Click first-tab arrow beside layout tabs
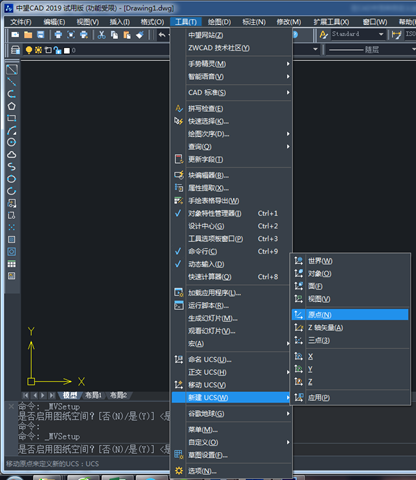 (26, 395)
